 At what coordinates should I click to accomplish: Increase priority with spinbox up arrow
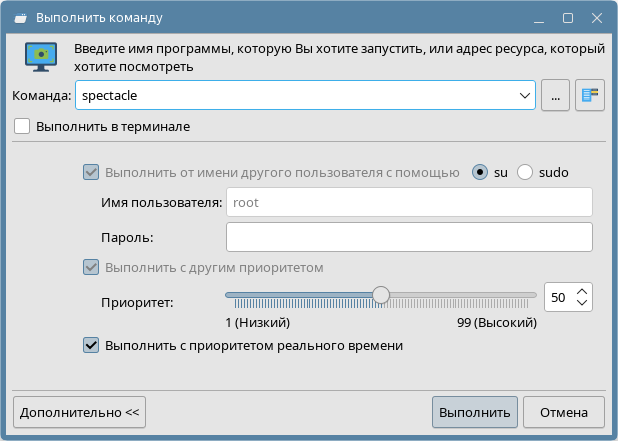[x=583, y=291]
